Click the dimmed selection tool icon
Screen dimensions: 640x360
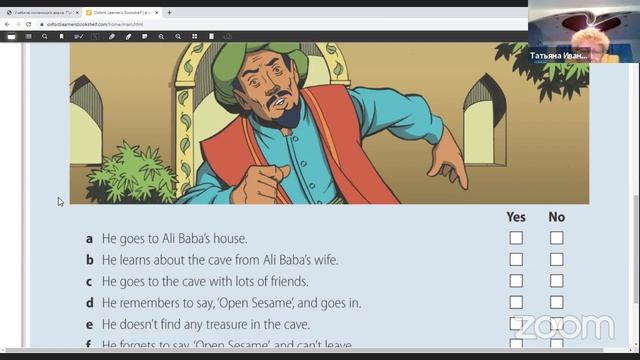(95, 37)
